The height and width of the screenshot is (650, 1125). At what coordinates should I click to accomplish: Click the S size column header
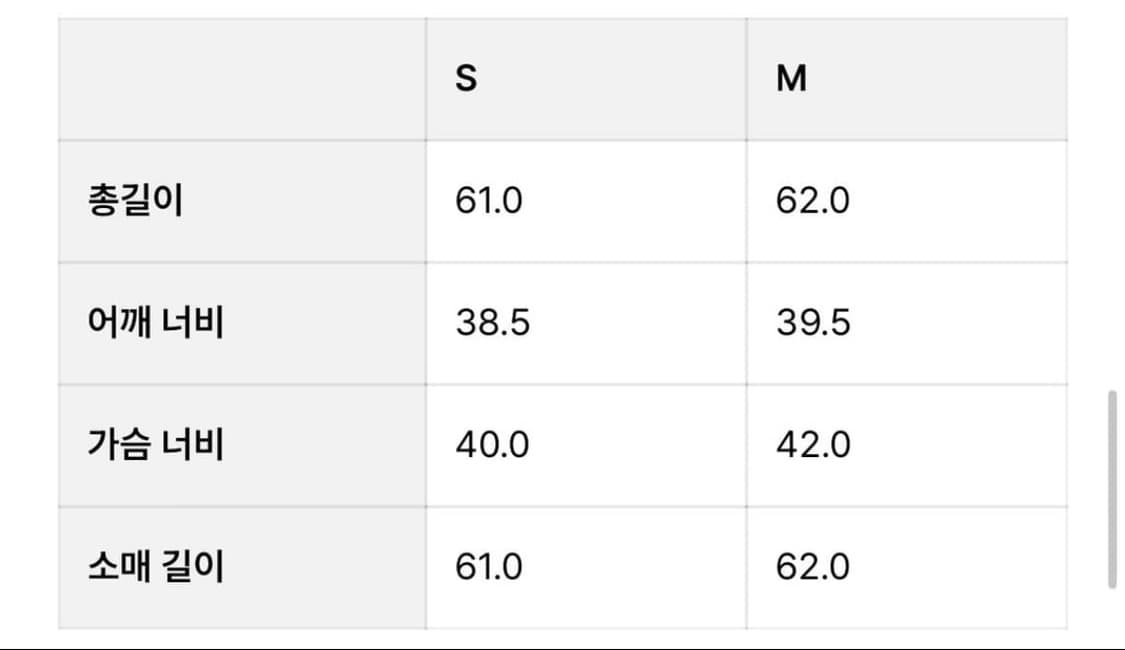pos(466,79)
